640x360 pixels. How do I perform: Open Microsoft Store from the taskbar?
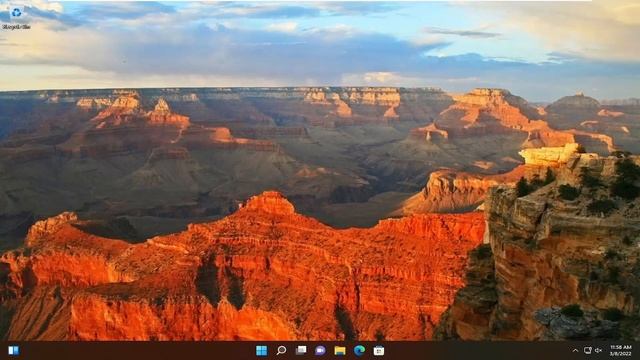coord(379,350)
